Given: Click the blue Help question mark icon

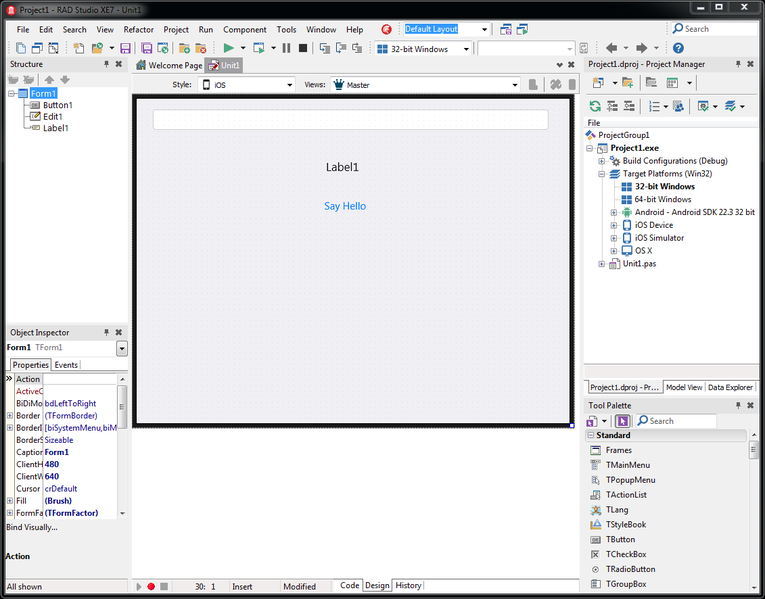Looking at the screenshot, I should pos(678,48).
